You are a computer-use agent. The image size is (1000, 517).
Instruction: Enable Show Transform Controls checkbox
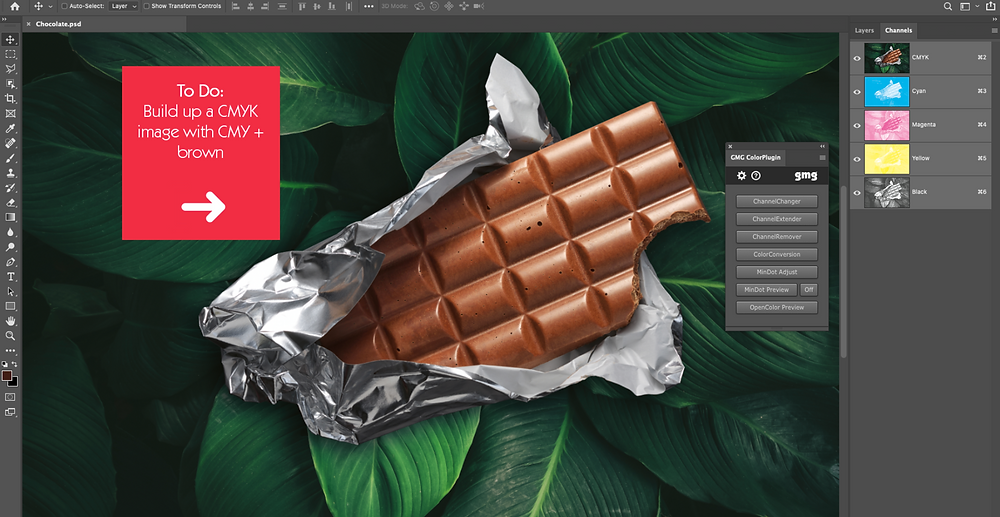(x=147, y=6)
